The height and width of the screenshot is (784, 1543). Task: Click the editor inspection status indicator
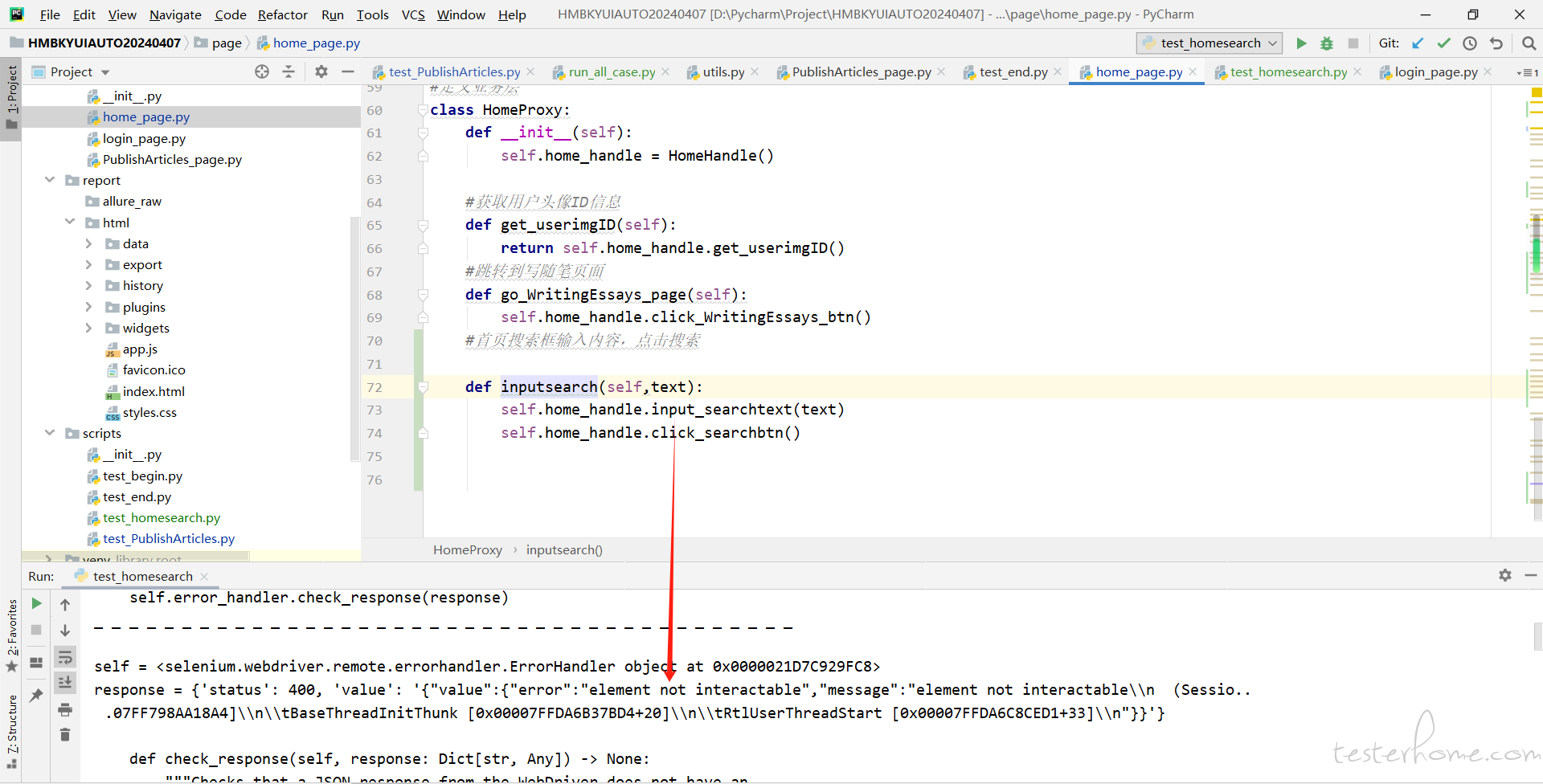pyautogui.click(x=1537, y=92)
